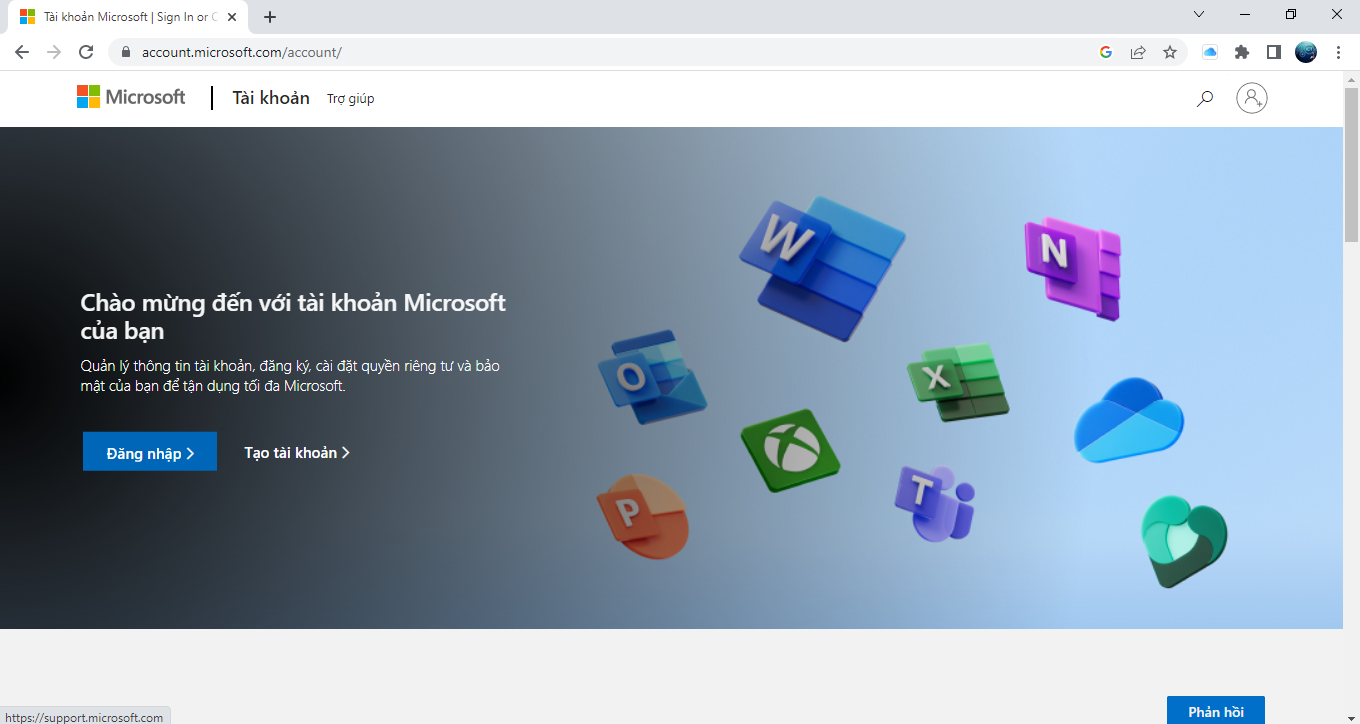Open the Chrome extensions puzzle icon
The height and width of the screenshot is (724, 1360).
pos(1242,52)
